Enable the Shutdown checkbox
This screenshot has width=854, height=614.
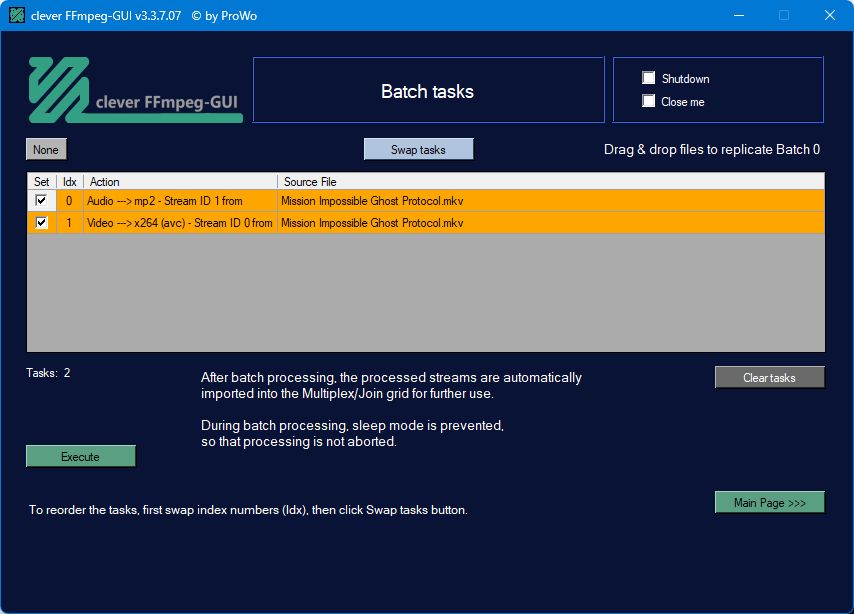coord(648,78)
